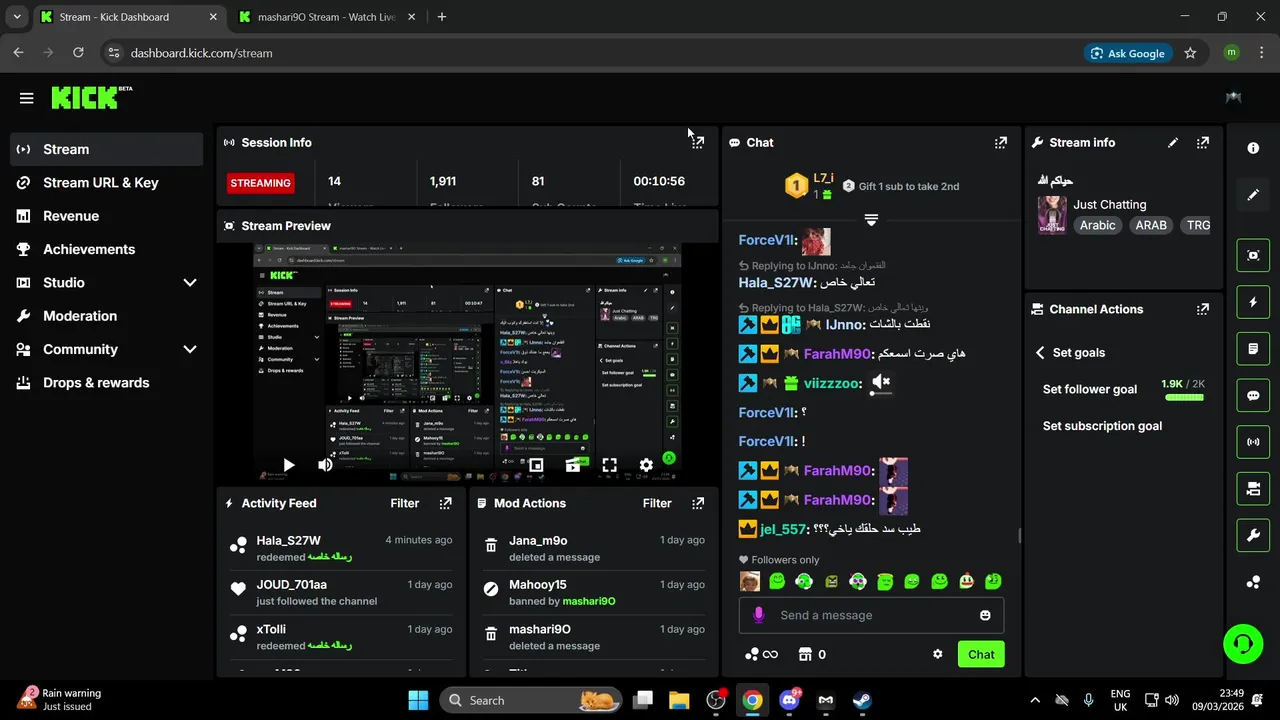Screen dimensions: 1280x720
Task: Expand the Community sidebar section
Action: point(190,349)
